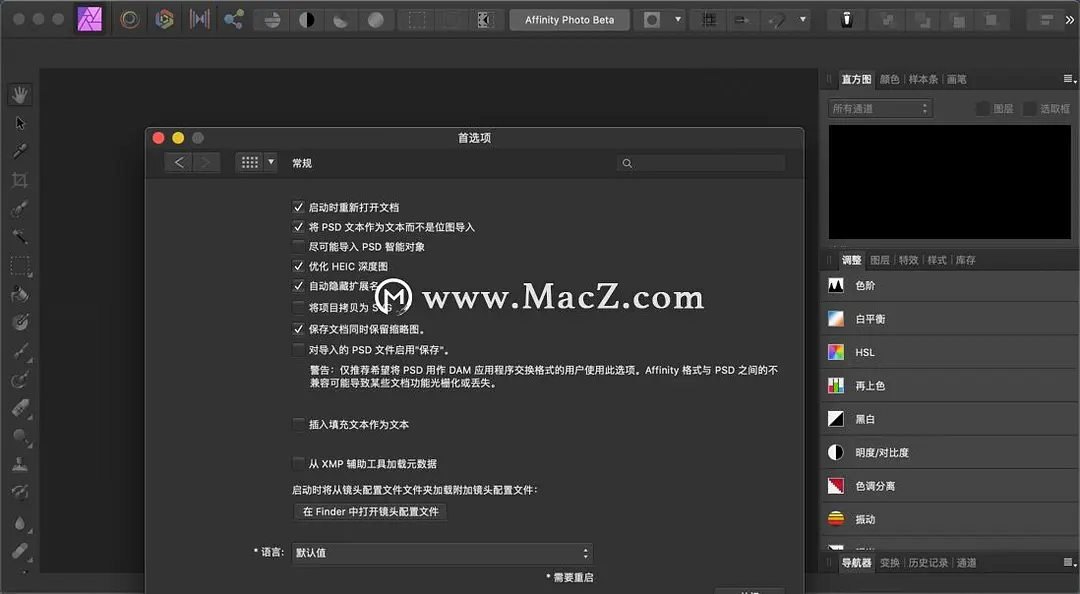Click the Select All marquee toolbar icon
The image size is (1080, 594).
coord(417,20)
